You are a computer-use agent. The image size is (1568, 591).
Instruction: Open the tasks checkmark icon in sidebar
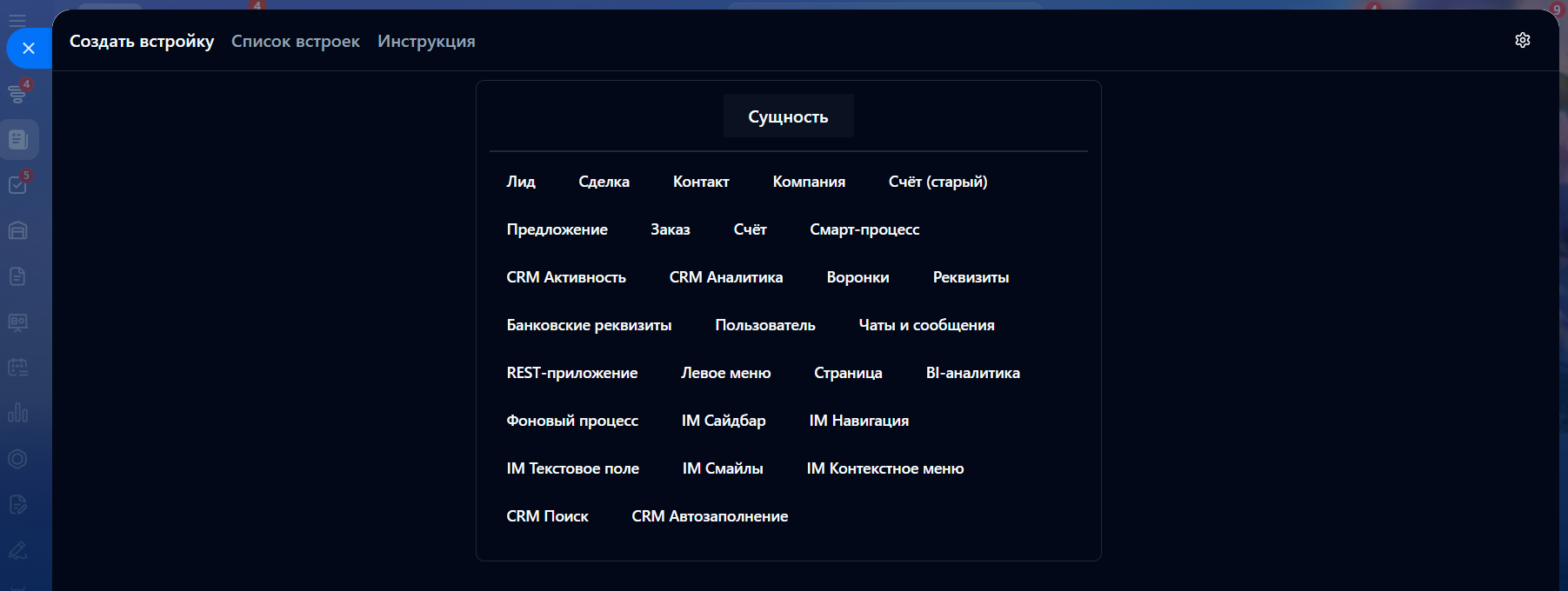[x=17, y=185]
